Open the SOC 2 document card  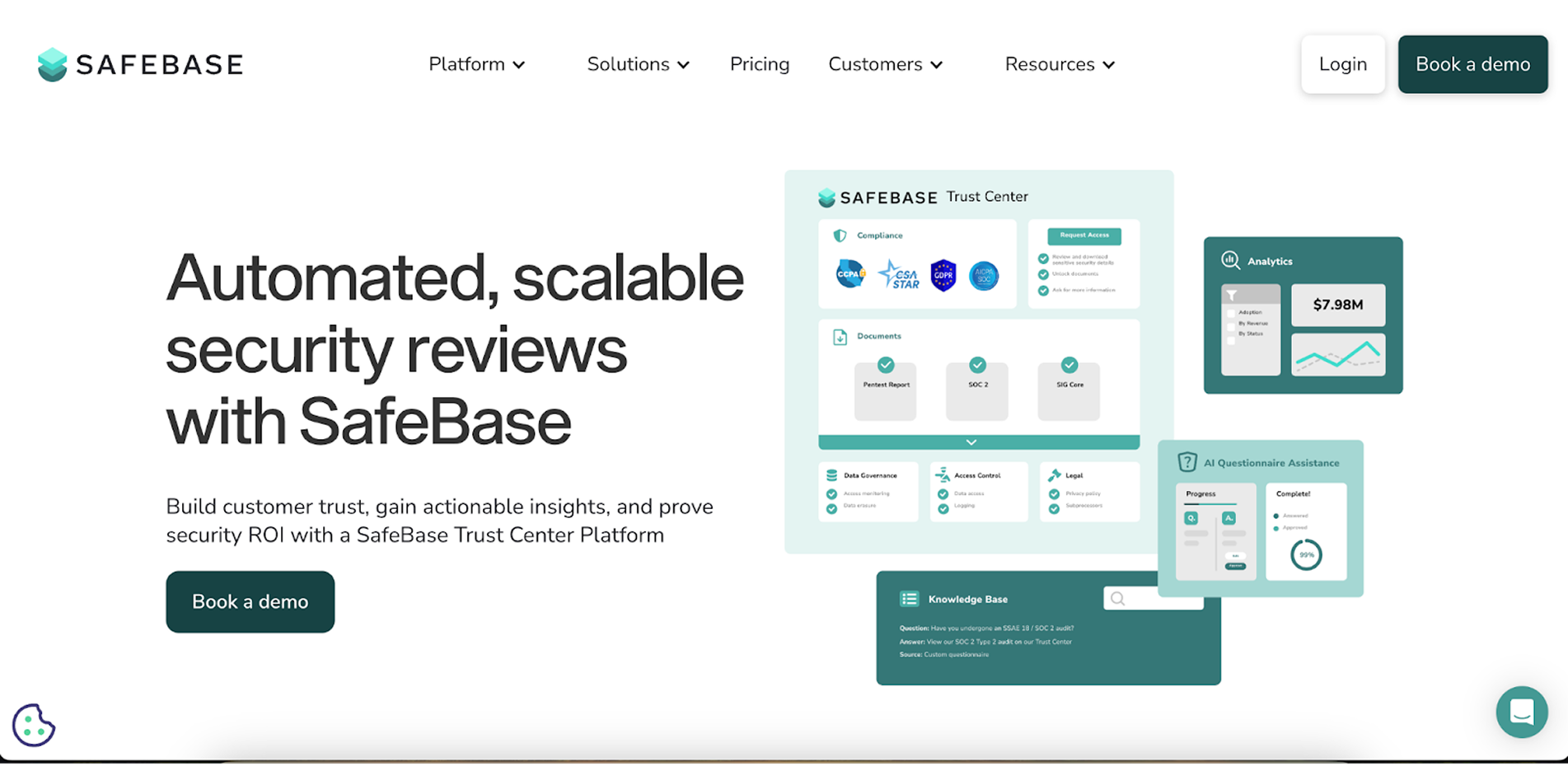click(x=977, y=390)
